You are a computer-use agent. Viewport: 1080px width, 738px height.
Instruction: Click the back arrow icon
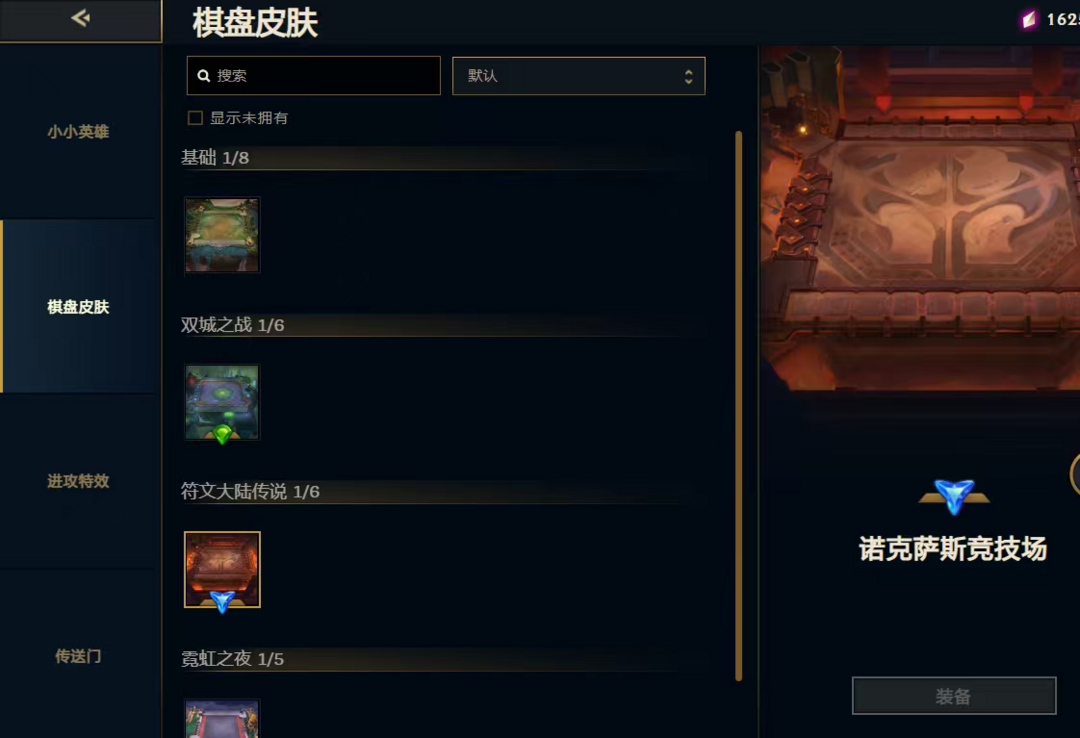coord(81,18)
